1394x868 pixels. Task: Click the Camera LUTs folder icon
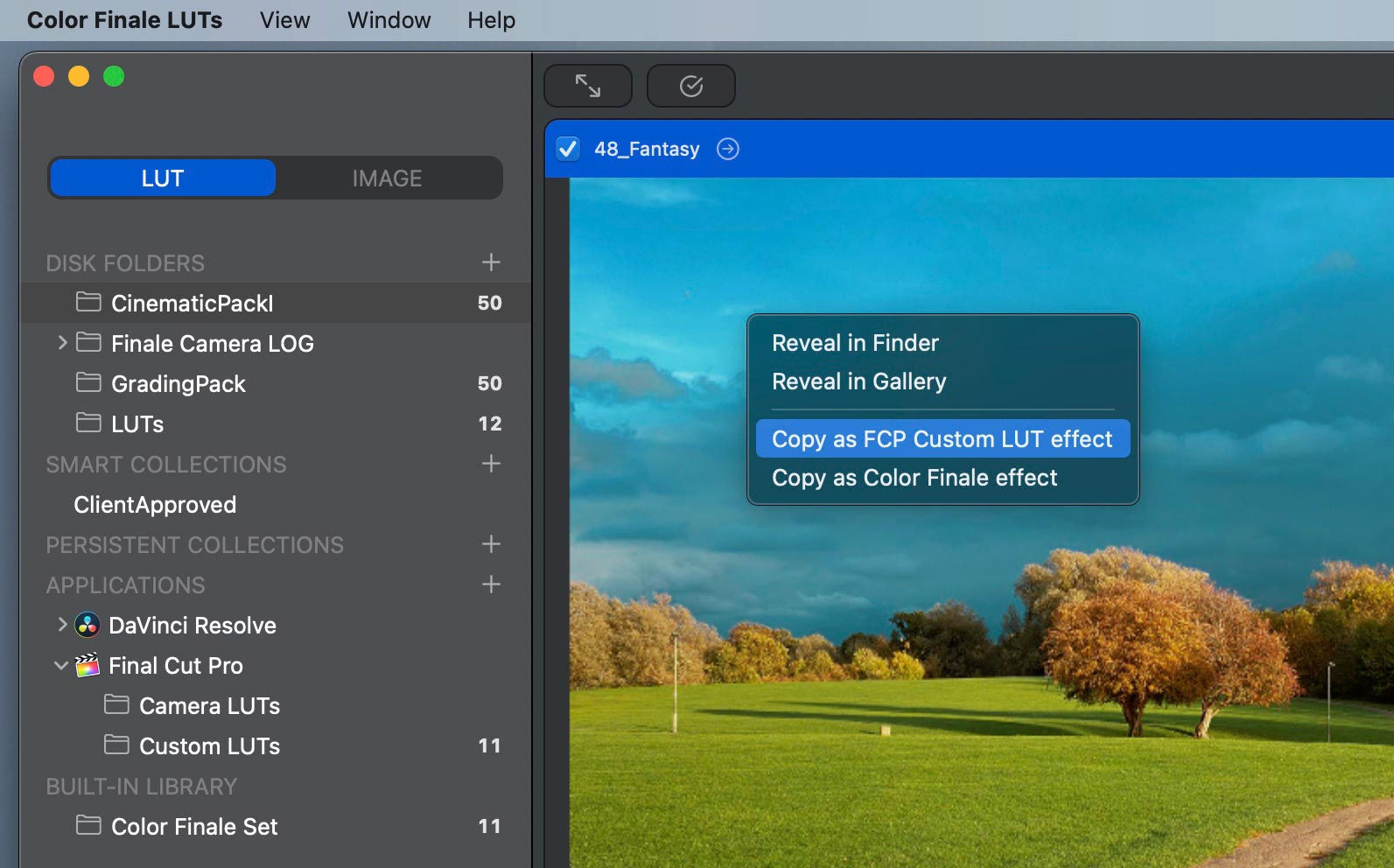[116, 704]
